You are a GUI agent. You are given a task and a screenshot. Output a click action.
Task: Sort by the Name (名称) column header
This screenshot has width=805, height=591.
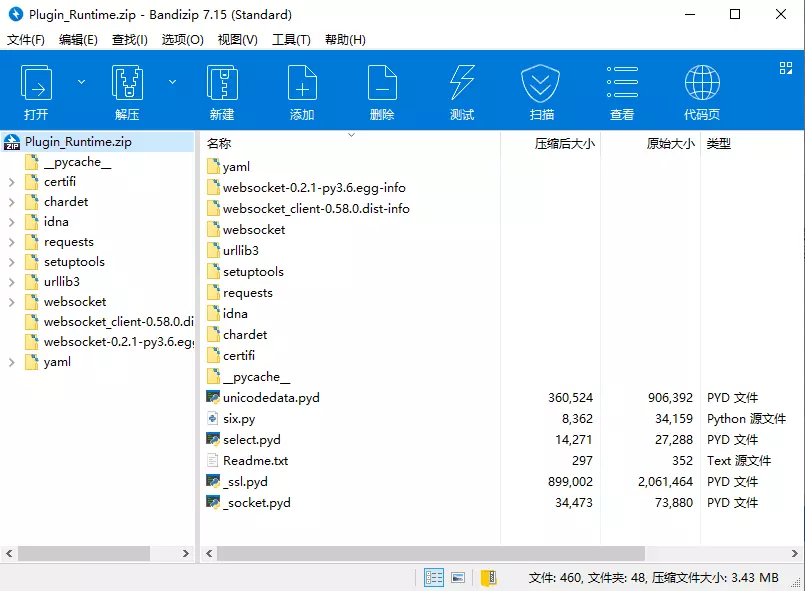(x=350, y=143)
